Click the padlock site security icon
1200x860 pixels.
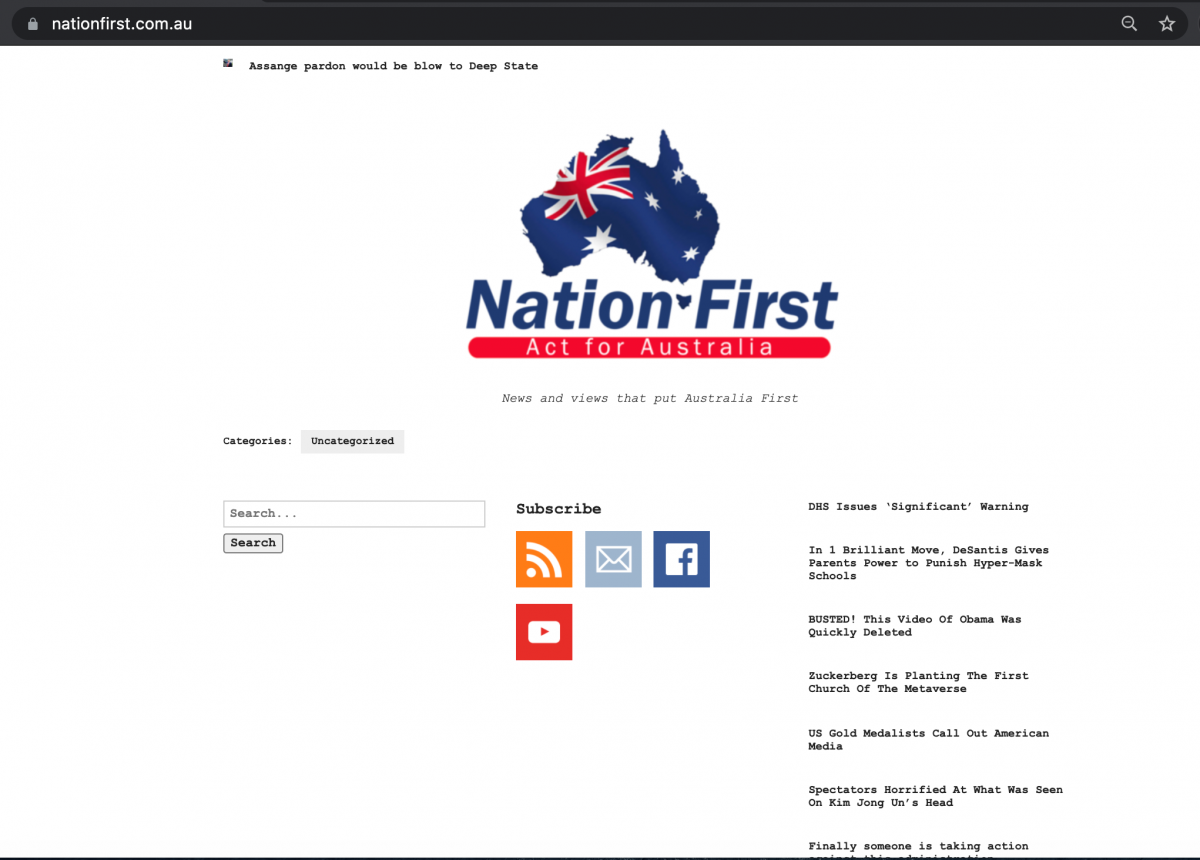(x=32, y=24)
